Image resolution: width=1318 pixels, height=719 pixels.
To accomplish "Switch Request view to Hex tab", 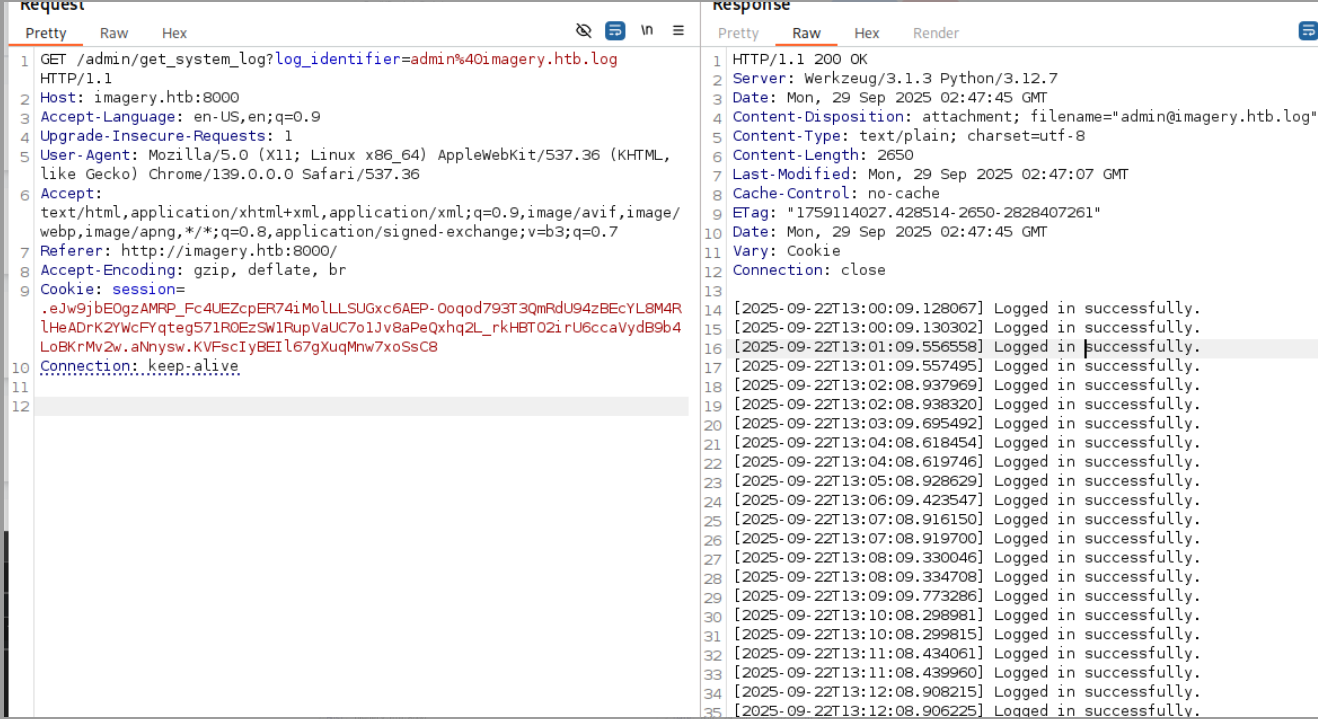I will pyautogui.click(x=174, y=33).
